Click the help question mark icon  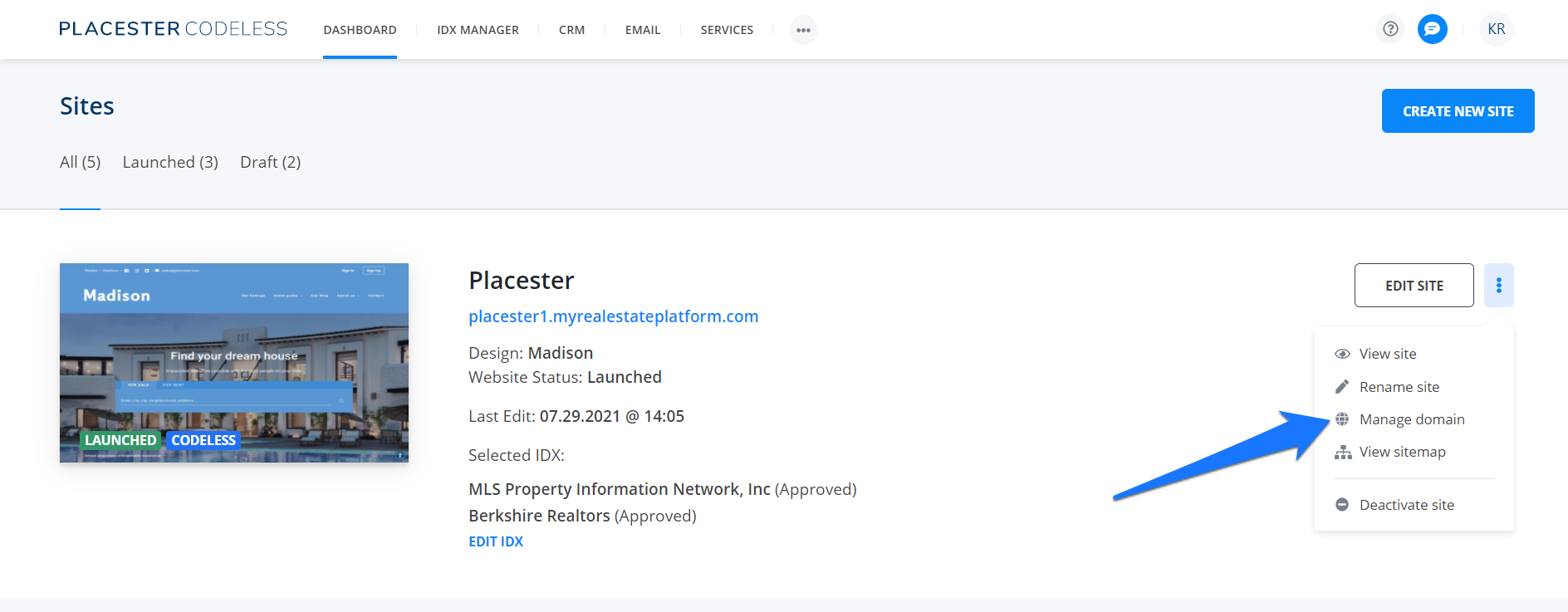(1390, 29)
